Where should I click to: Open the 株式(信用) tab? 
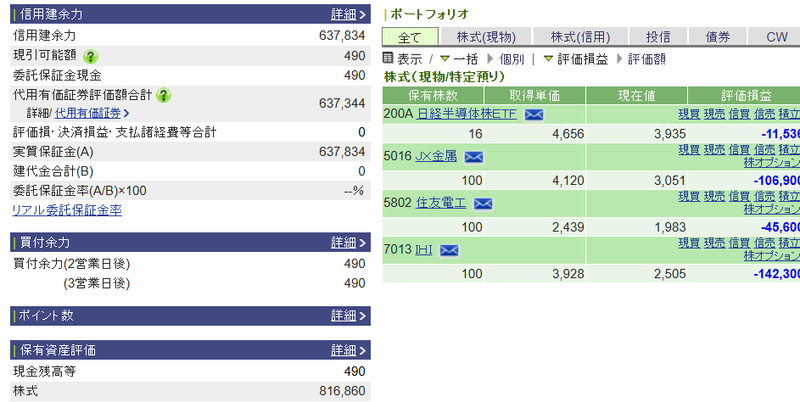click(x=580, y=37)
